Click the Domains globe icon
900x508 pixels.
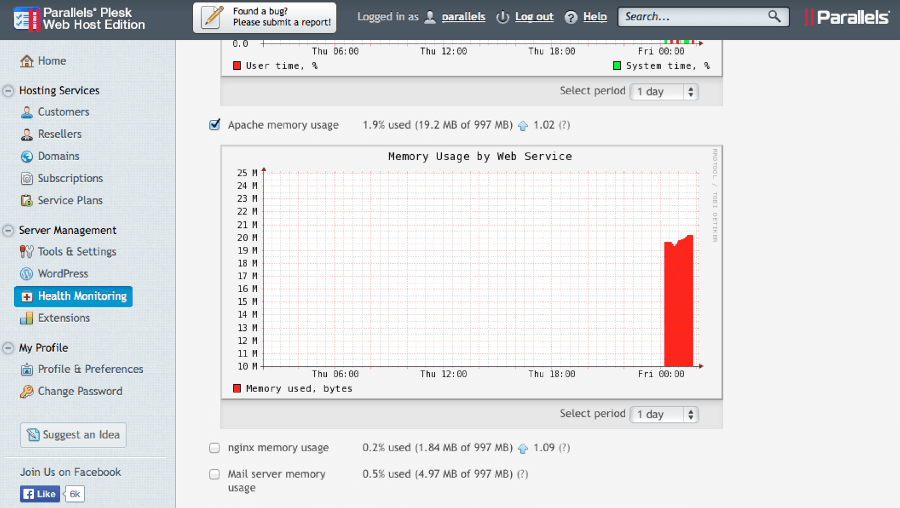click(26, 156)
